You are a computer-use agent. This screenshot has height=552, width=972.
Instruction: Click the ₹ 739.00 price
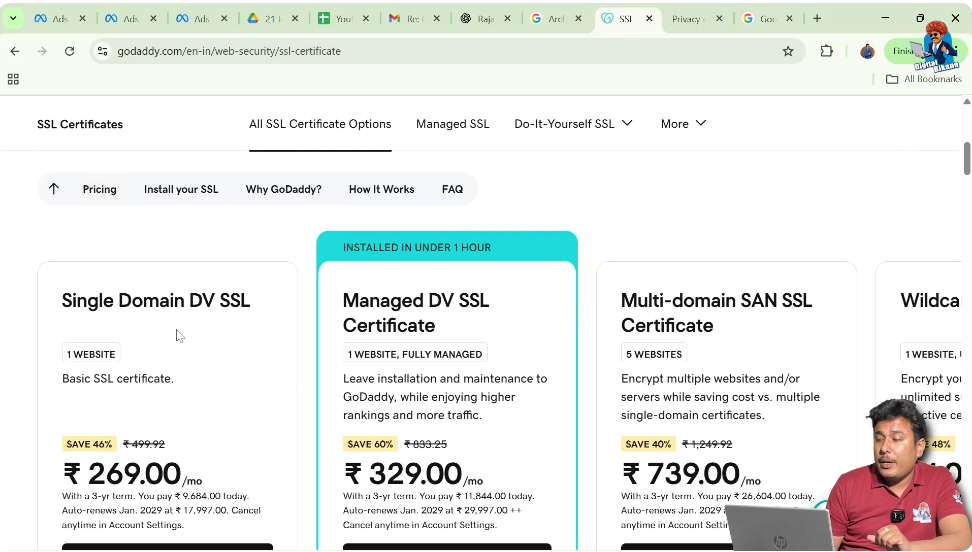[x=681, y=474]
